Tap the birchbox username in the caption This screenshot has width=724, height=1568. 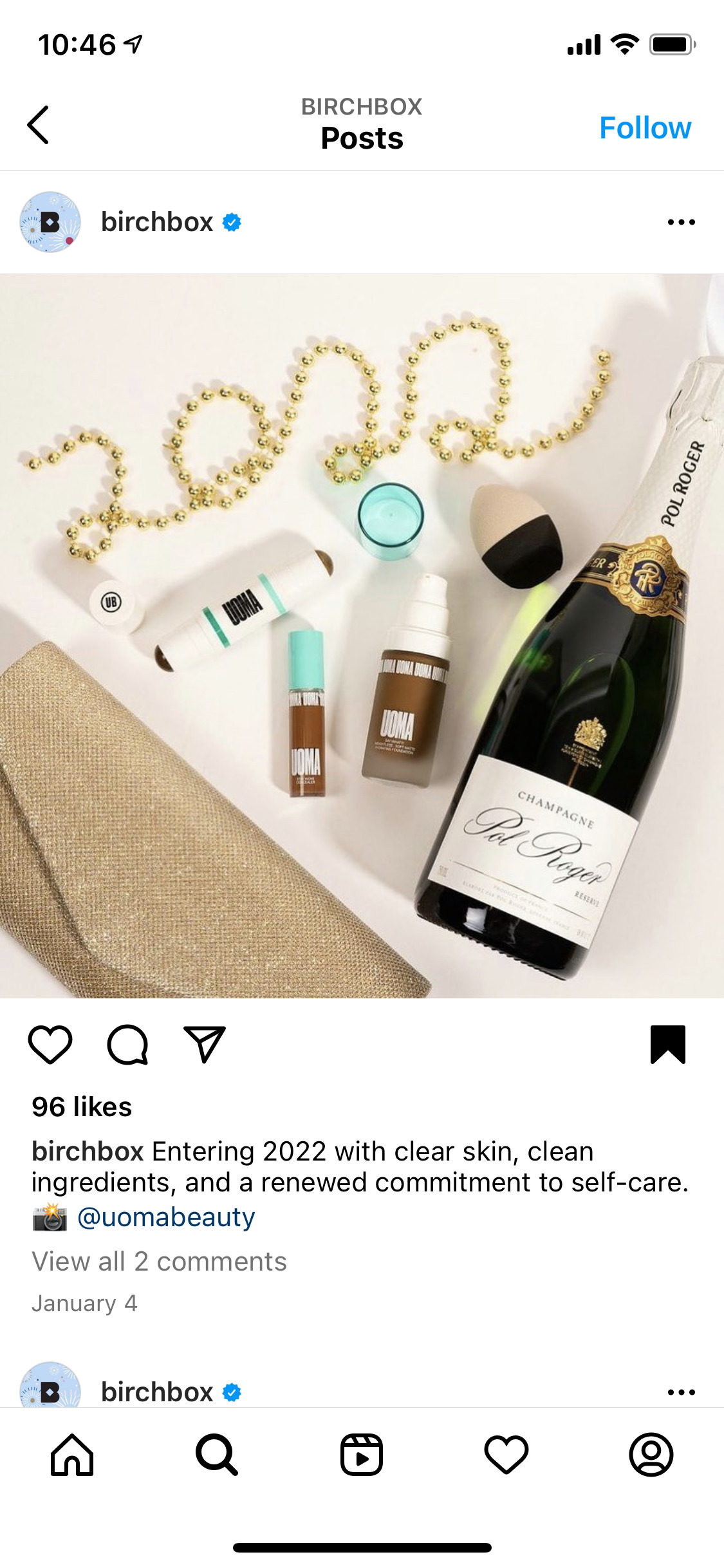(88, 1152)
